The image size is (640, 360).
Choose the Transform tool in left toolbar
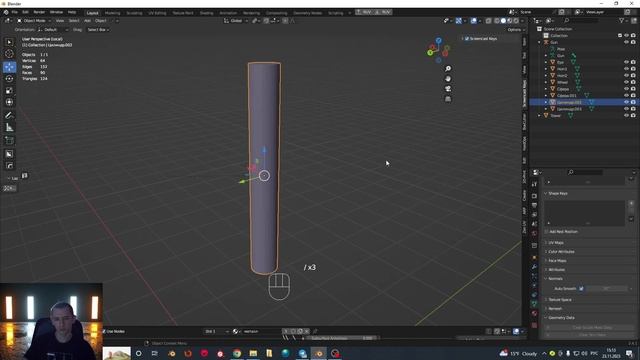[9, 102]
